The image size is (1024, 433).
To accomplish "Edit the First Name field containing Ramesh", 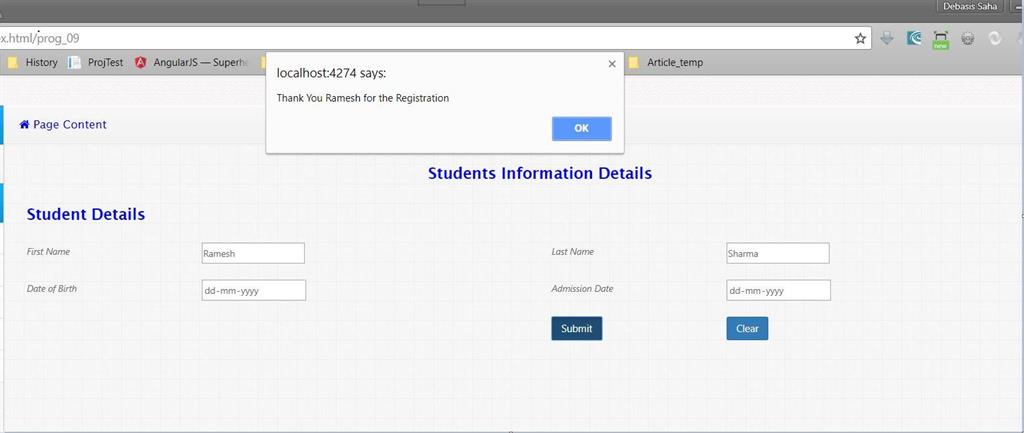I will [253, 253].
